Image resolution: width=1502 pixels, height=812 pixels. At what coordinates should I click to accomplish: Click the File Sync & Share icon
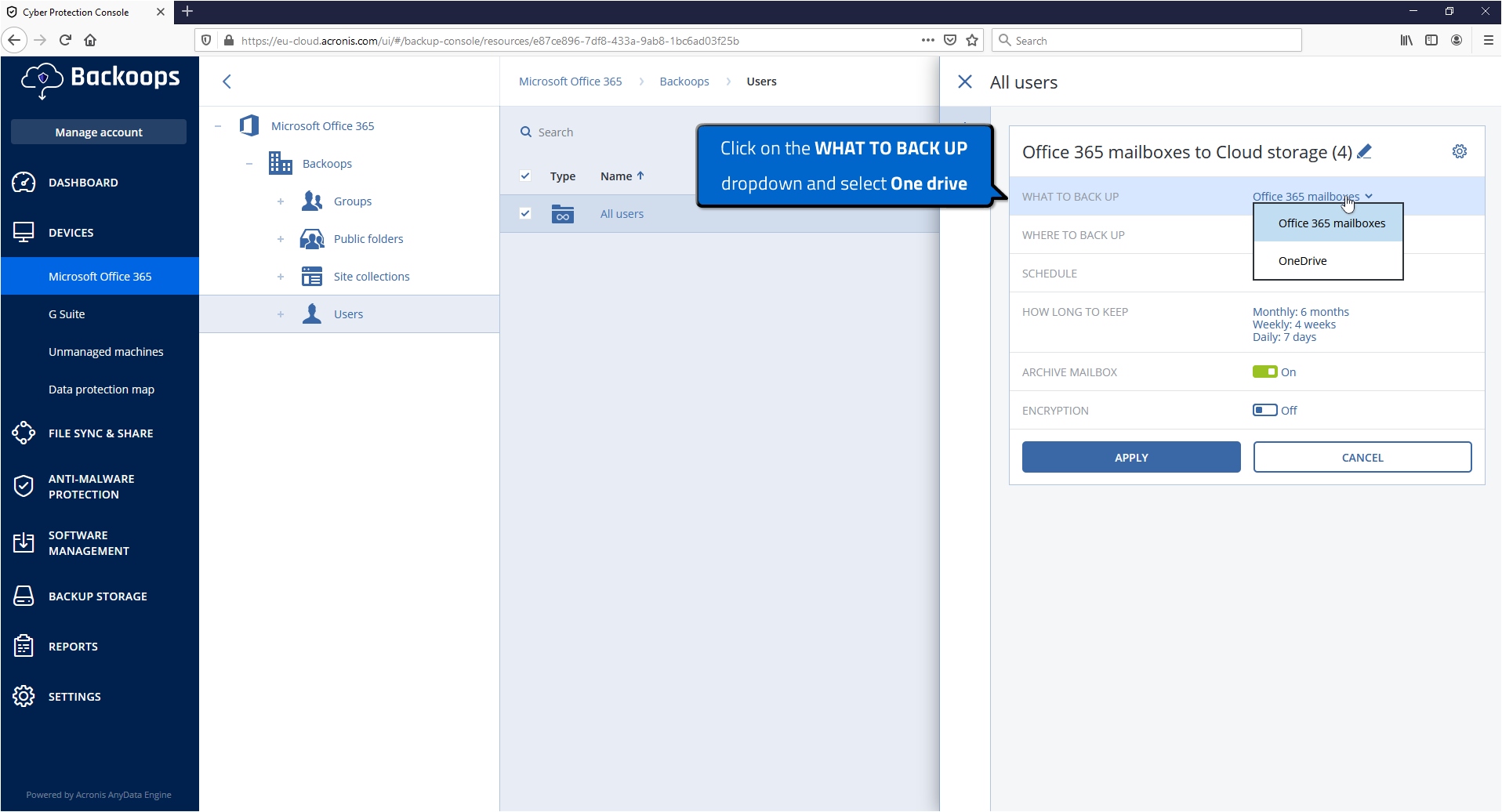[x=24, y=433]
